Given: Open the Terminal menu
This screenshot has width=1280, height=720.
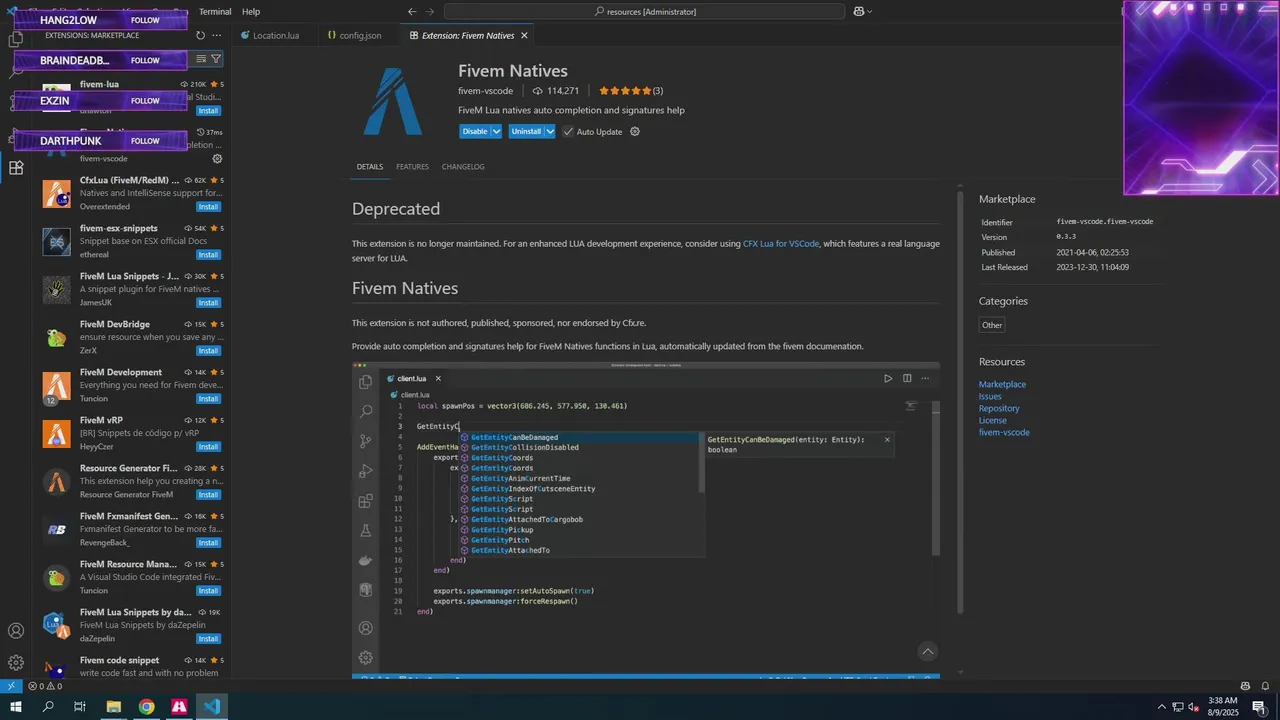Looking at the screenshot, I should (215, 11).
